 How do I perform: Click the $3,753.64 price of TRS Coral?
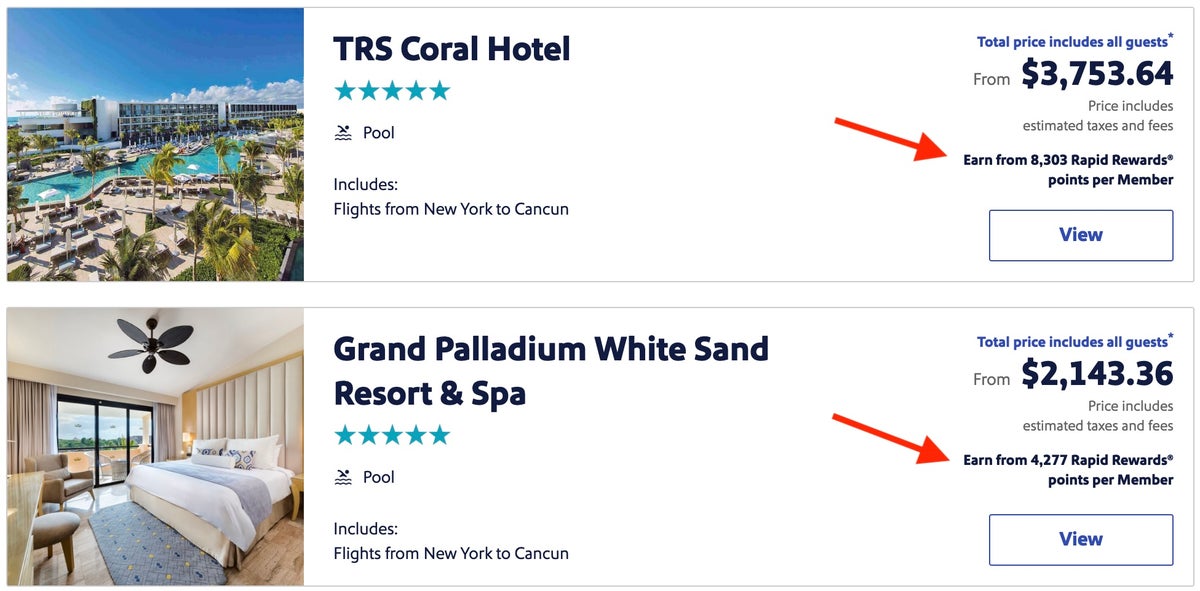(1096, 74)
